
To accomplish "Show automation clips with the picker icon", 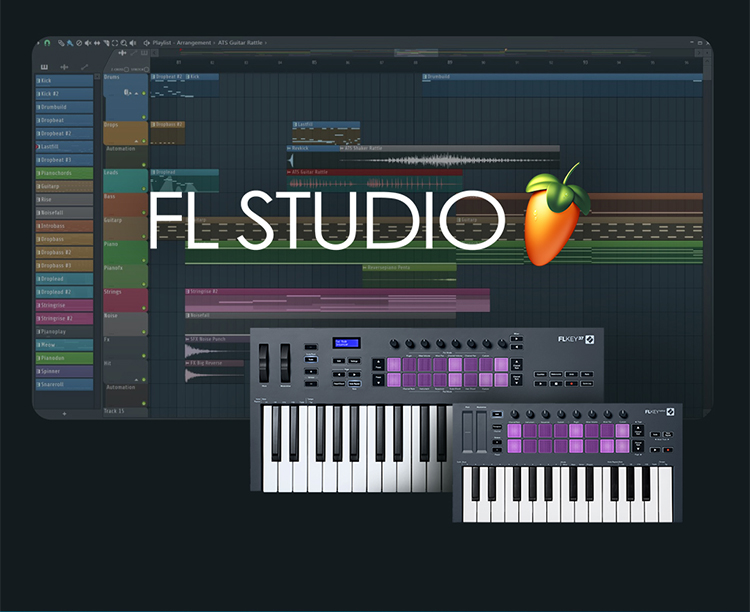I will (85, 67).
